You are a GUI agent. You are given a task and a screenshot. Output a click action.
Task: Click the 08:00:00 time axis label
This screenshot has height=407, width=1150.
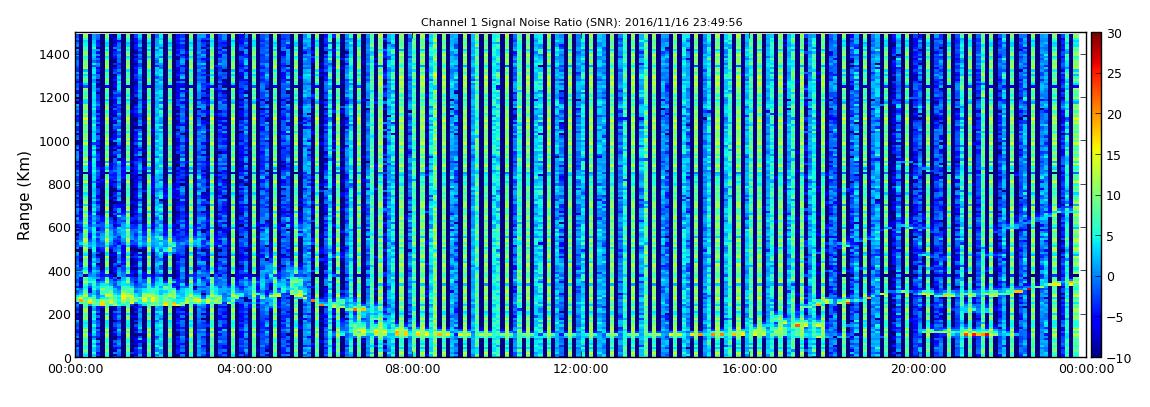click(413, 370)
